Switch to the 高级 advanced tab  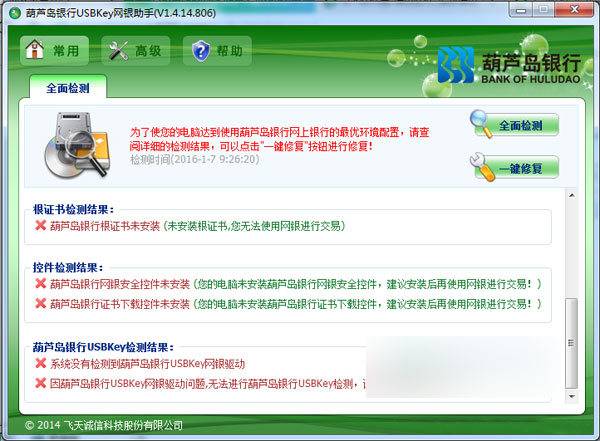[135, 50]
